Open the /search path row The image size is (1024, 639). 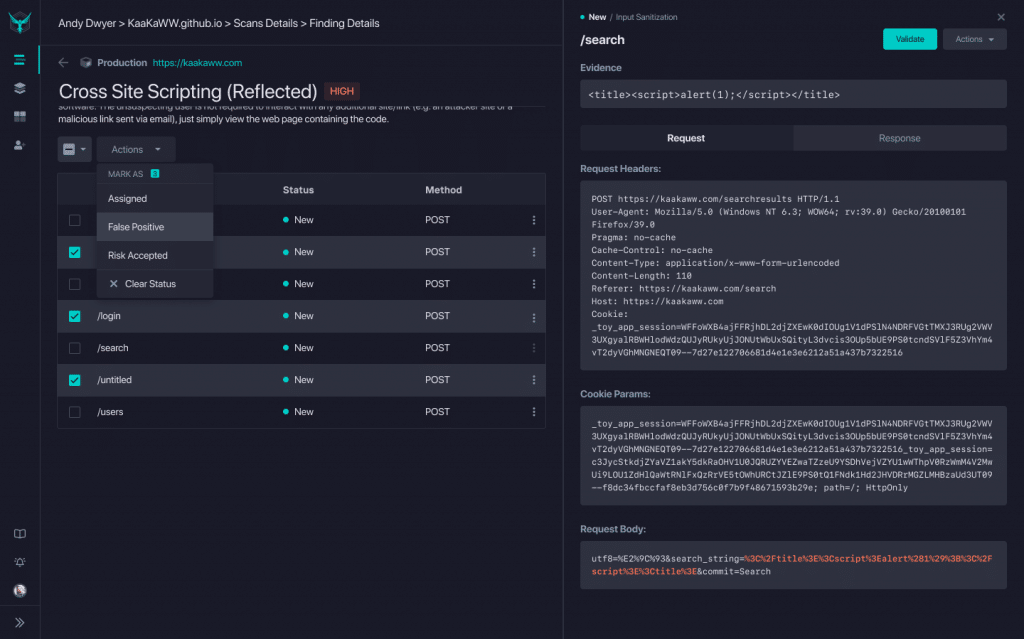[x=112, y=348]
